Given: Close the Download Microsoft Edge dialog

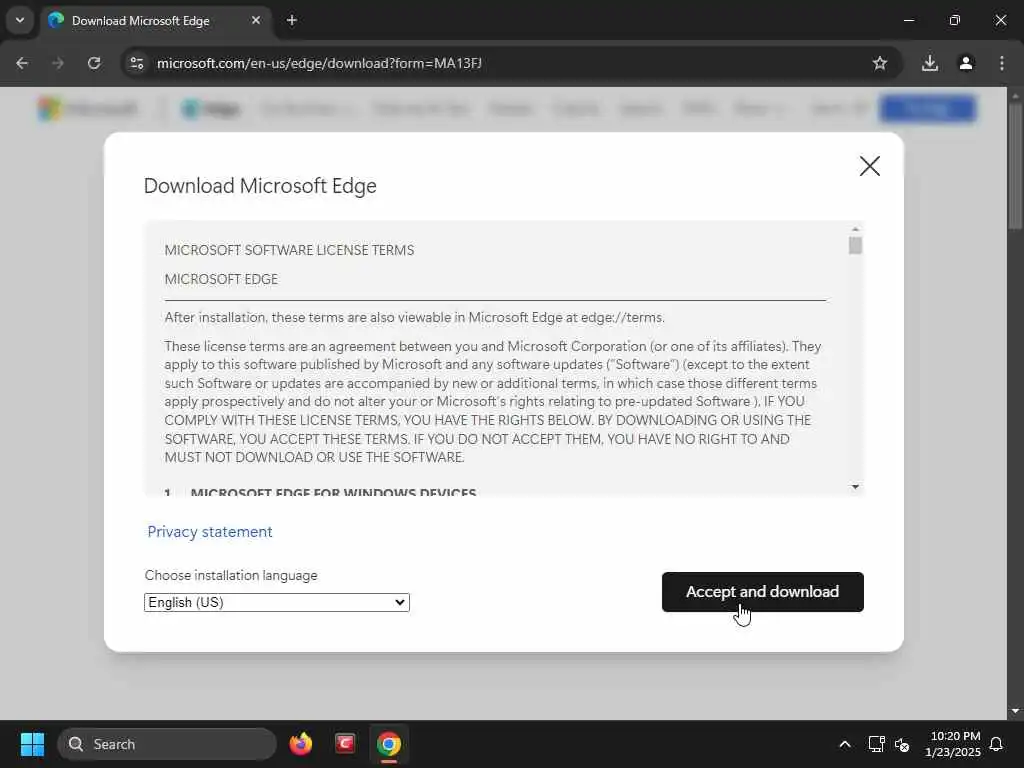Looking at the screenshot, I should click(x=869, y=166).
